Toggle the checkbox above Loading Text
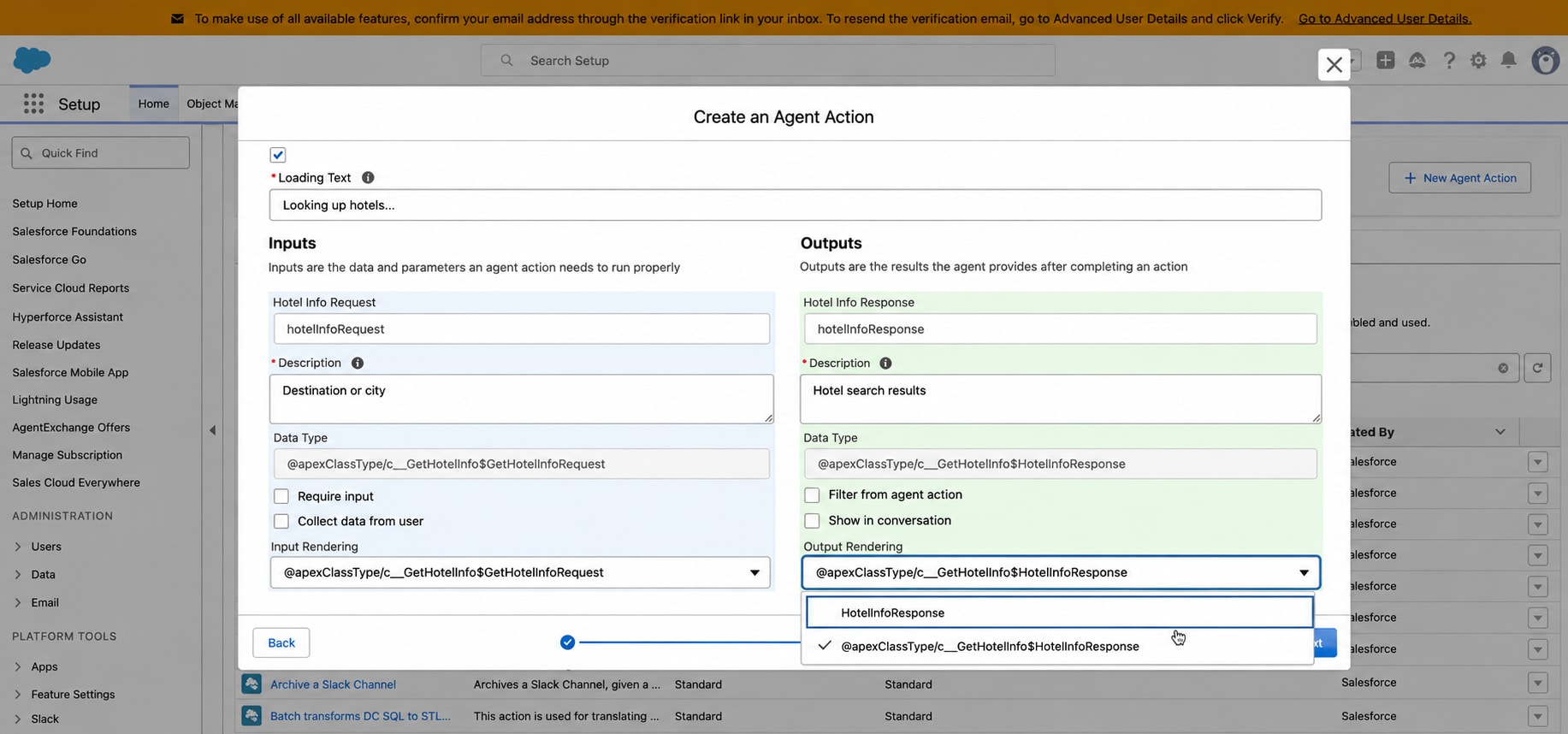The width and height of the screenshot is (1568, 734). [x=277, y=155]
